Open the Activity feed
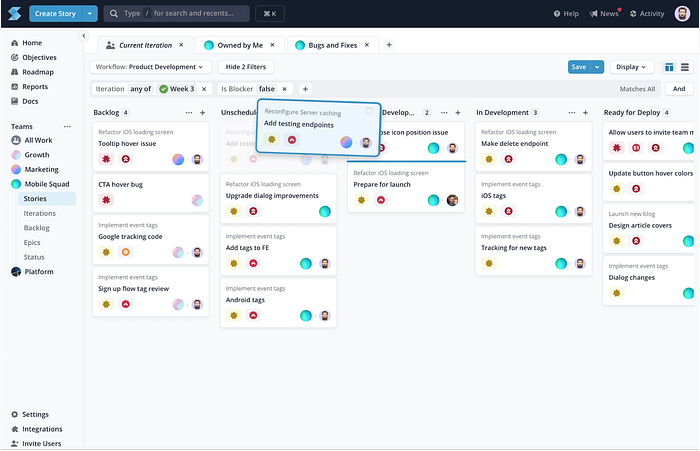This screenshot has height=451, width=700. tap(647, 14)
